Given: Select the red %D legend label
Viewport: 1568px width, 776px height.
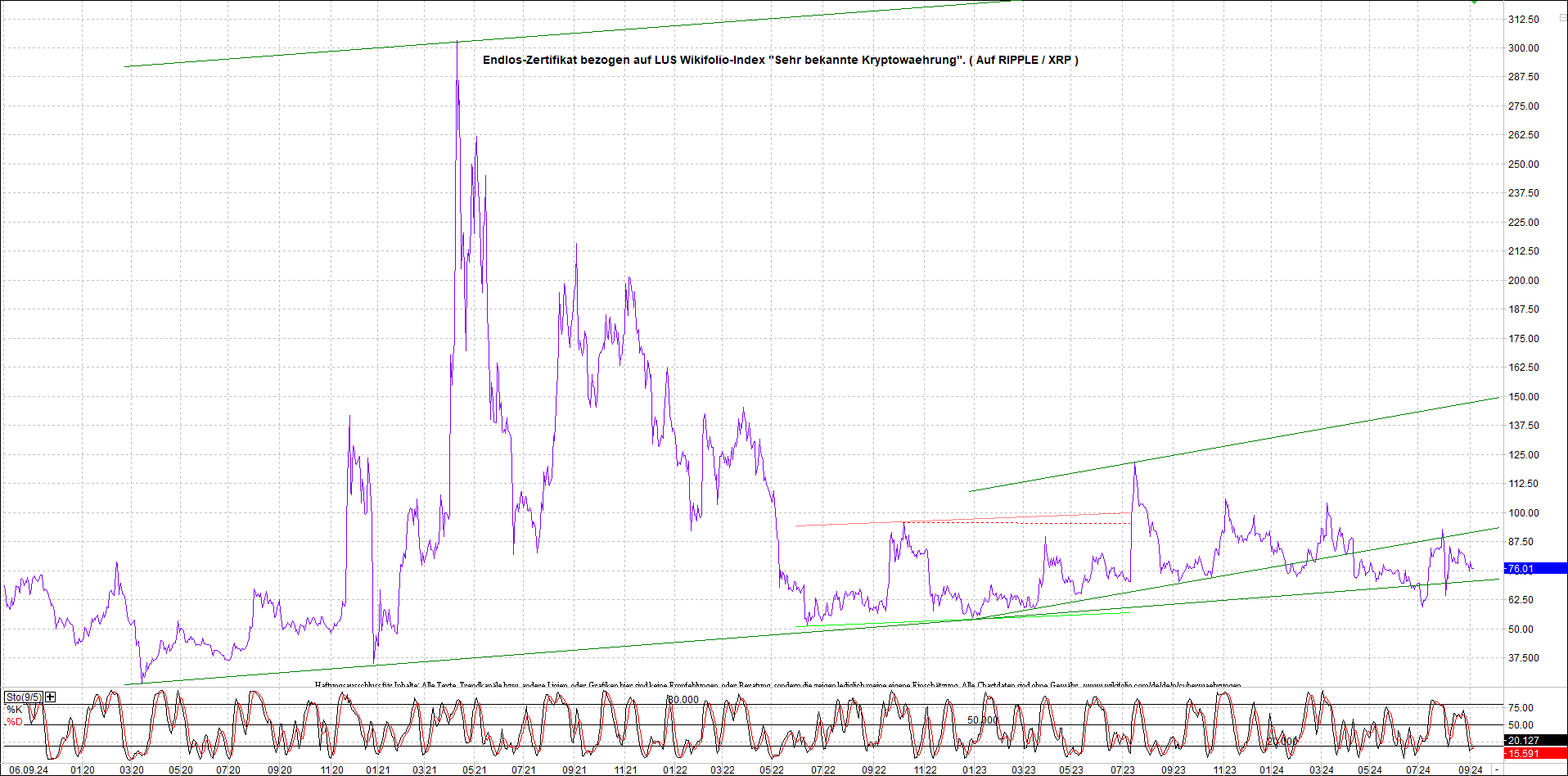Looking at the screenshot, I should click(x=15, y=721).
